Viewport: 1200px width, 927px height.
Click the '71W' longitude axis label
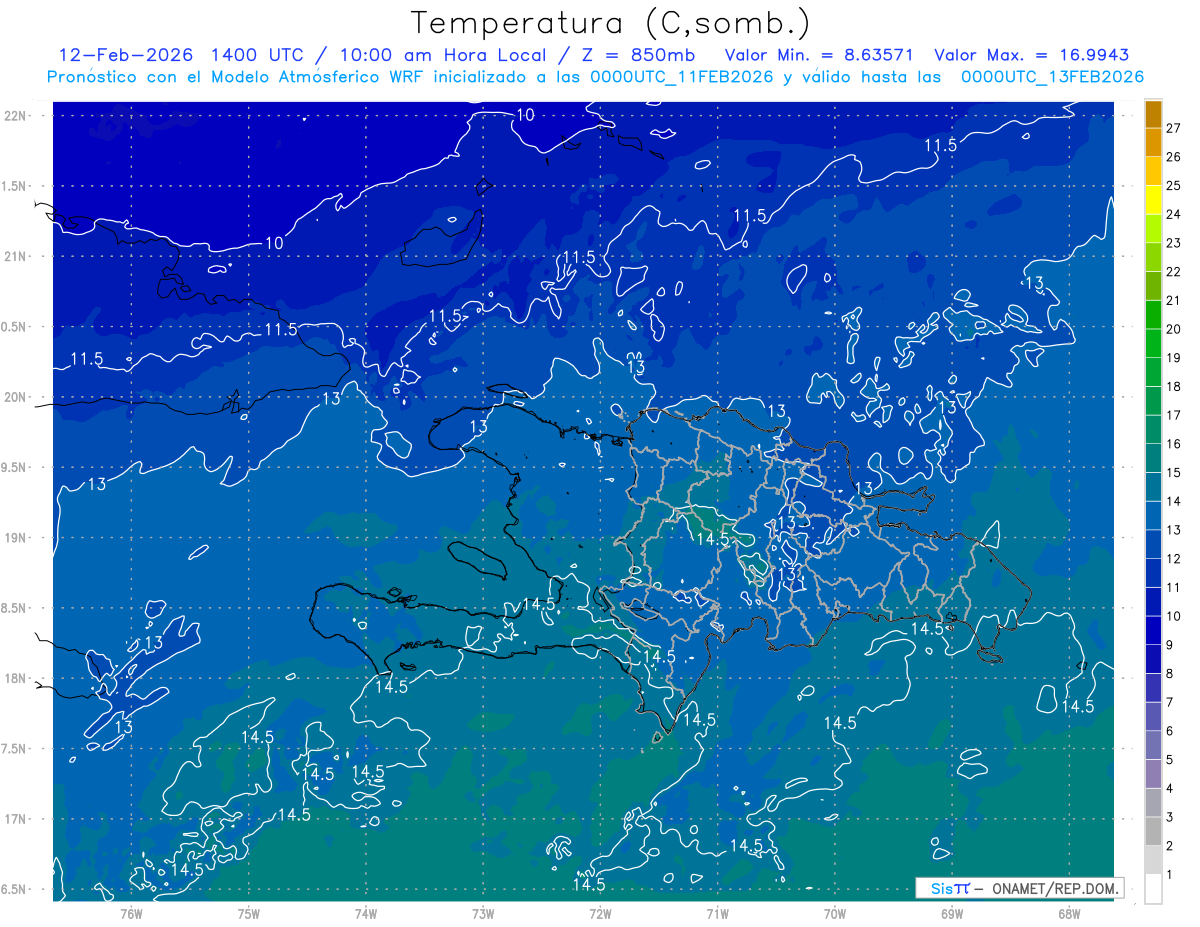(x=717, y=914)
